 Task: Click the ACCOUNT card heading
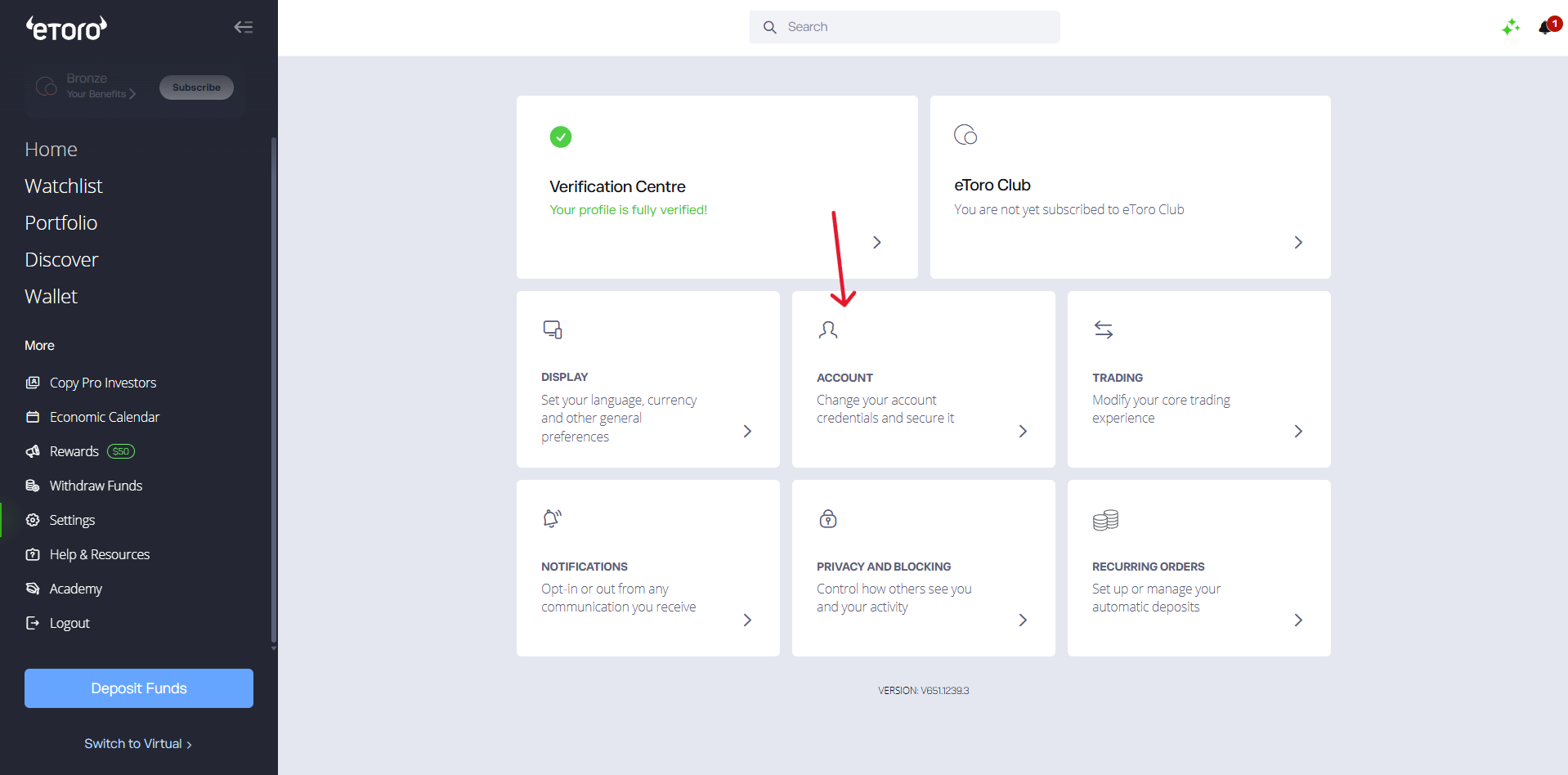844,378
